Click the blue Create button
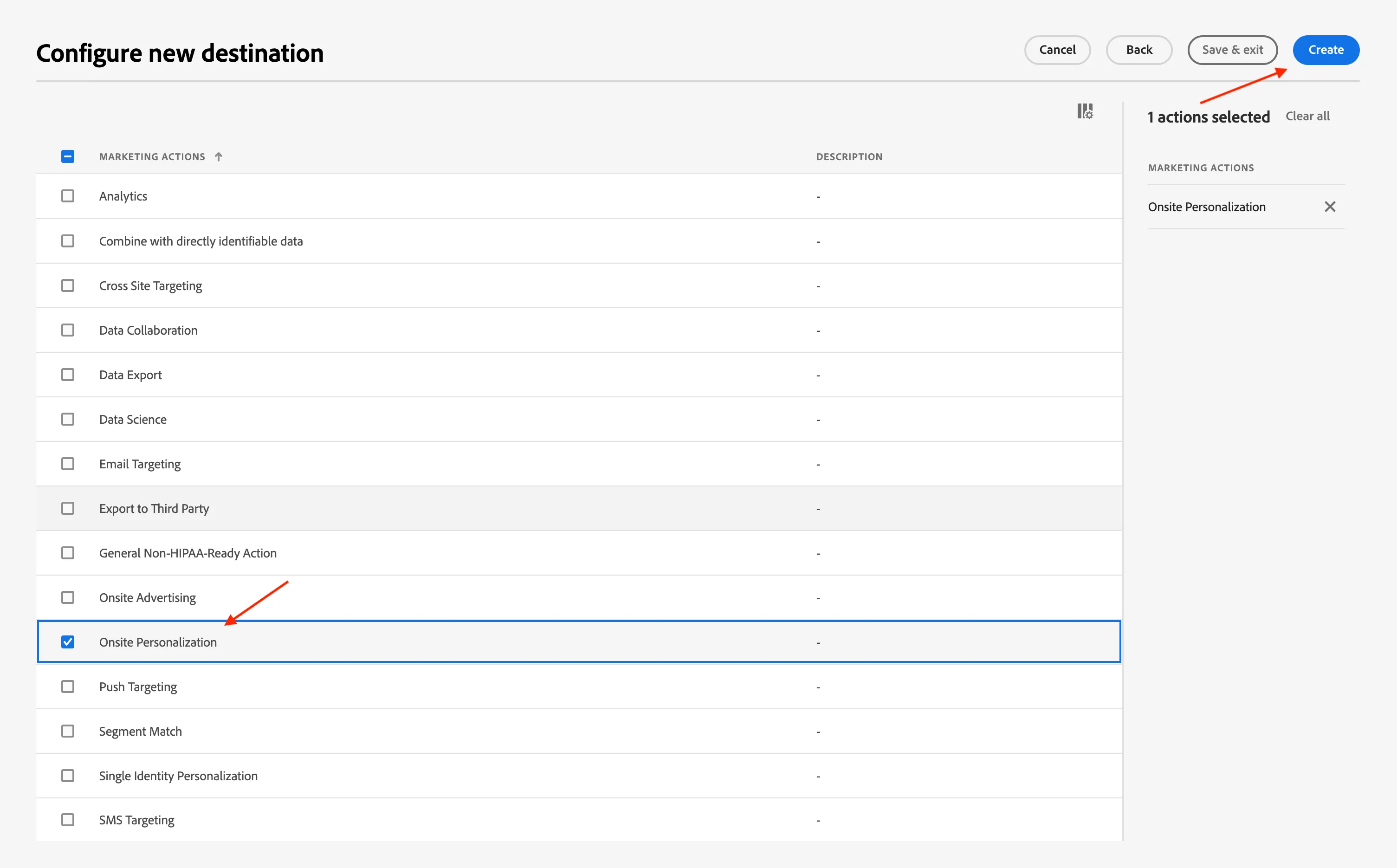The width and height of the screenshot is (1397, 868). click(x=1326, y=50)
